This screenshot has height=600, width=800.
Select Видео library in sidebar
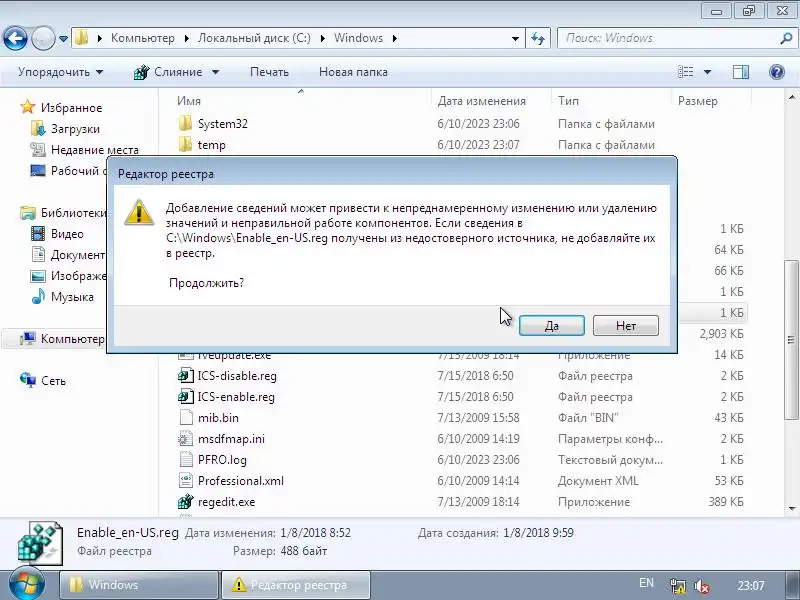[67, 234]
